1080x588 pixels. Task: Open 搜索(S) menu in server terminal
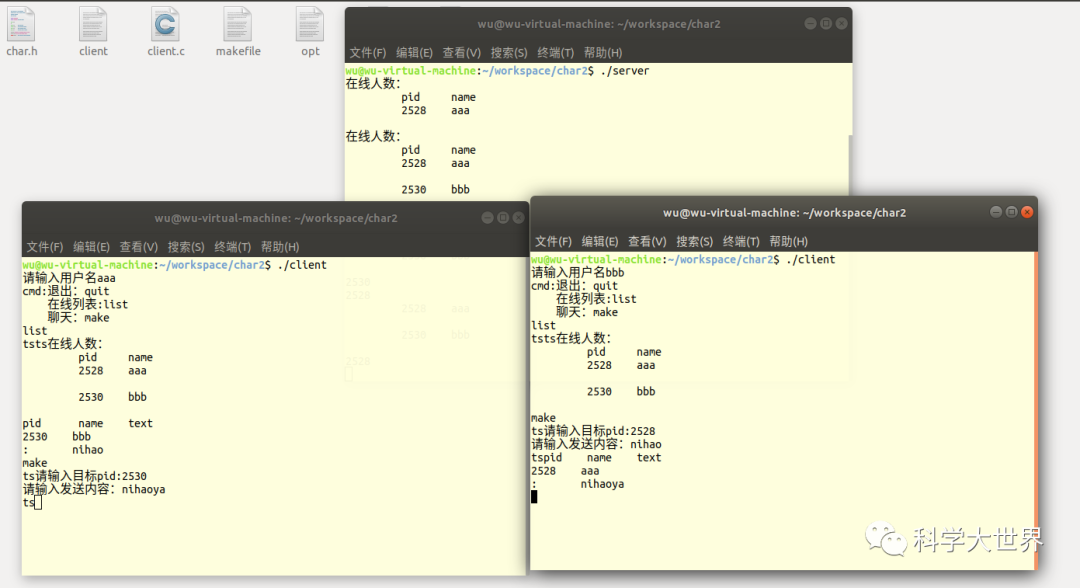pyautogui.click(x=509, y=52)
